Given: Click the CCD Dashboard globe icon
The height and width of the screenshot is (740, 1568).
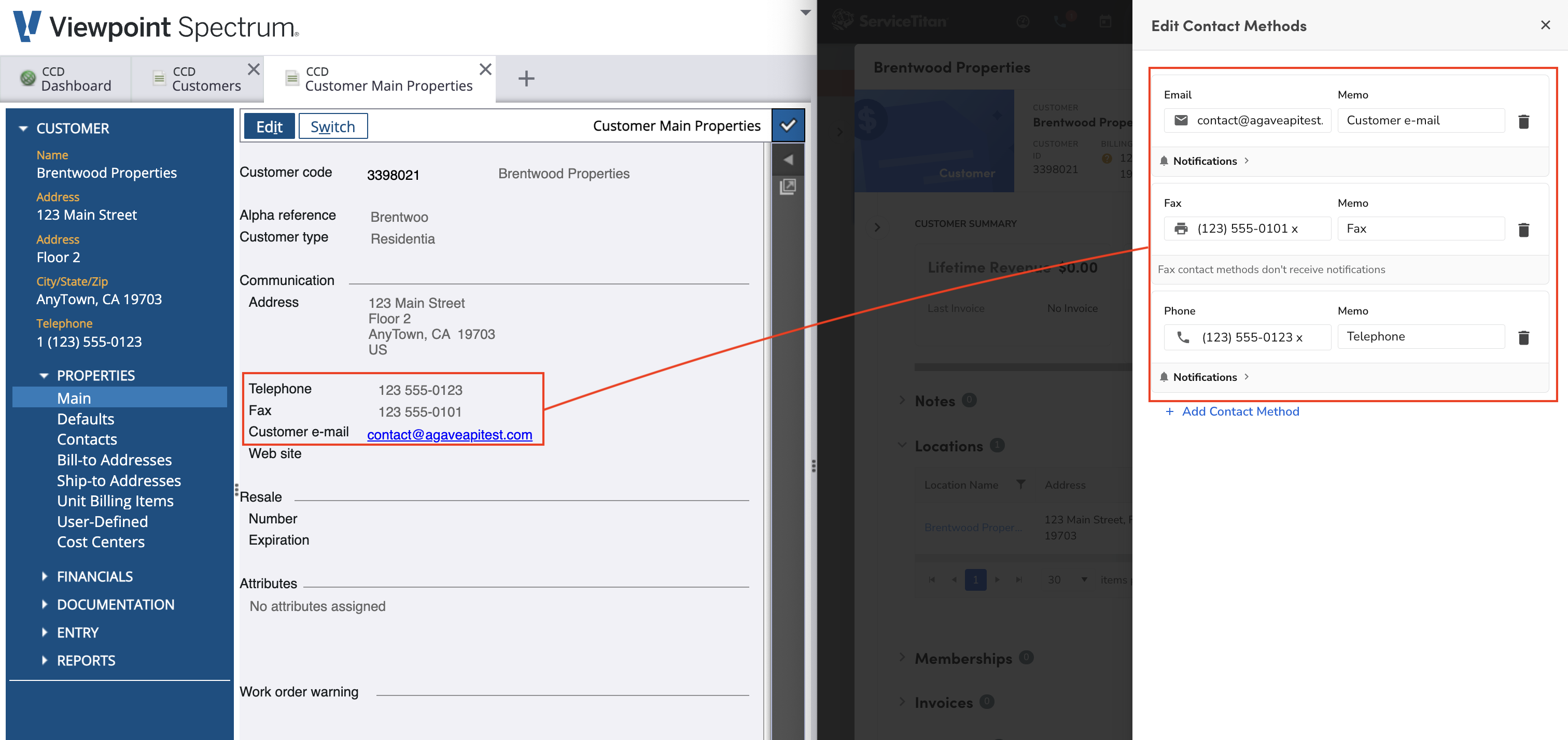Looking at the screenshot, I should (27, 78).
